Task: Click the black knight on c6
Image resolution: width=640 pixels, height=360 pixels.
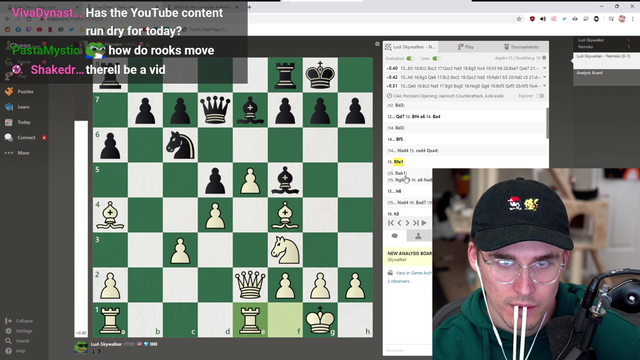Action: click(180, 145)
